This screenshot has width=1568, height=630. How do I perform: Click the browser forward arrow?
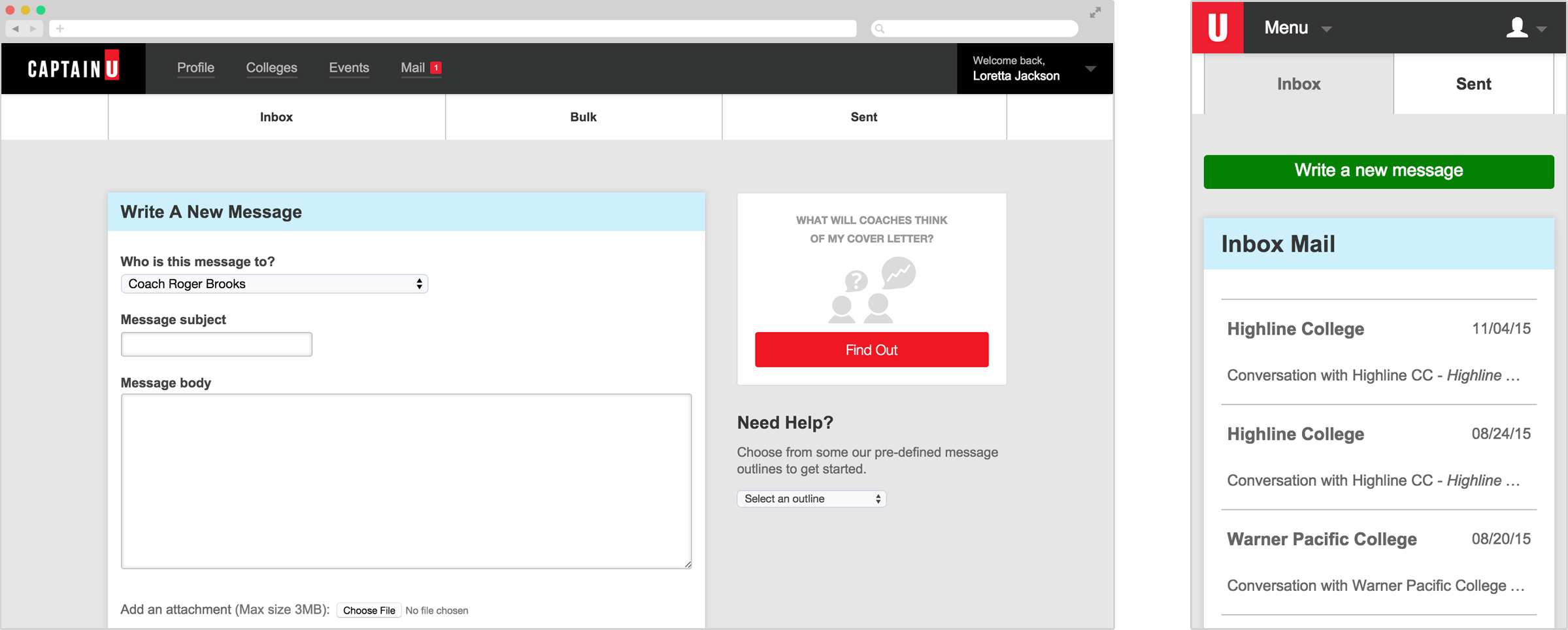tap(33, 29)
